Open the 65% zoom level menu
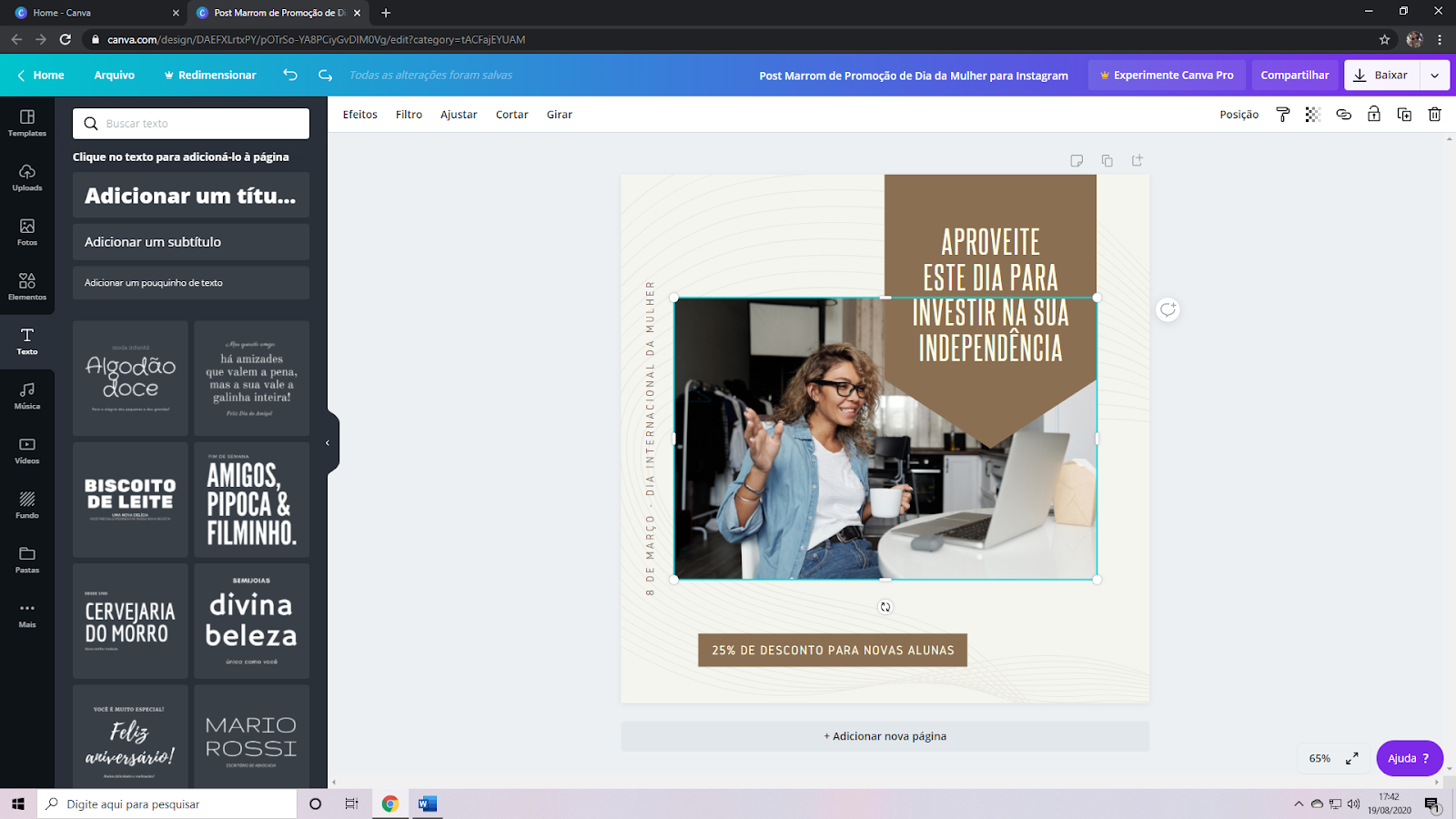 (x=1319, y=758)
